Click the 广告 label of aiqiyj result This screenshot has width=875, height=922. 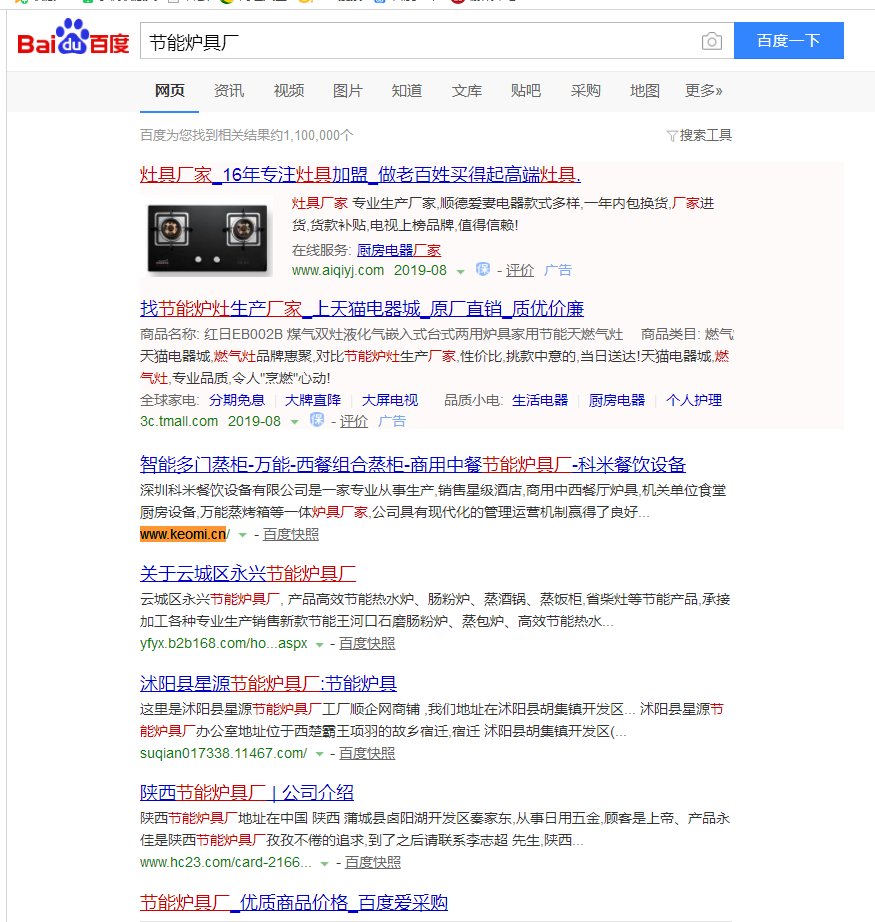(x=558, y=270)
